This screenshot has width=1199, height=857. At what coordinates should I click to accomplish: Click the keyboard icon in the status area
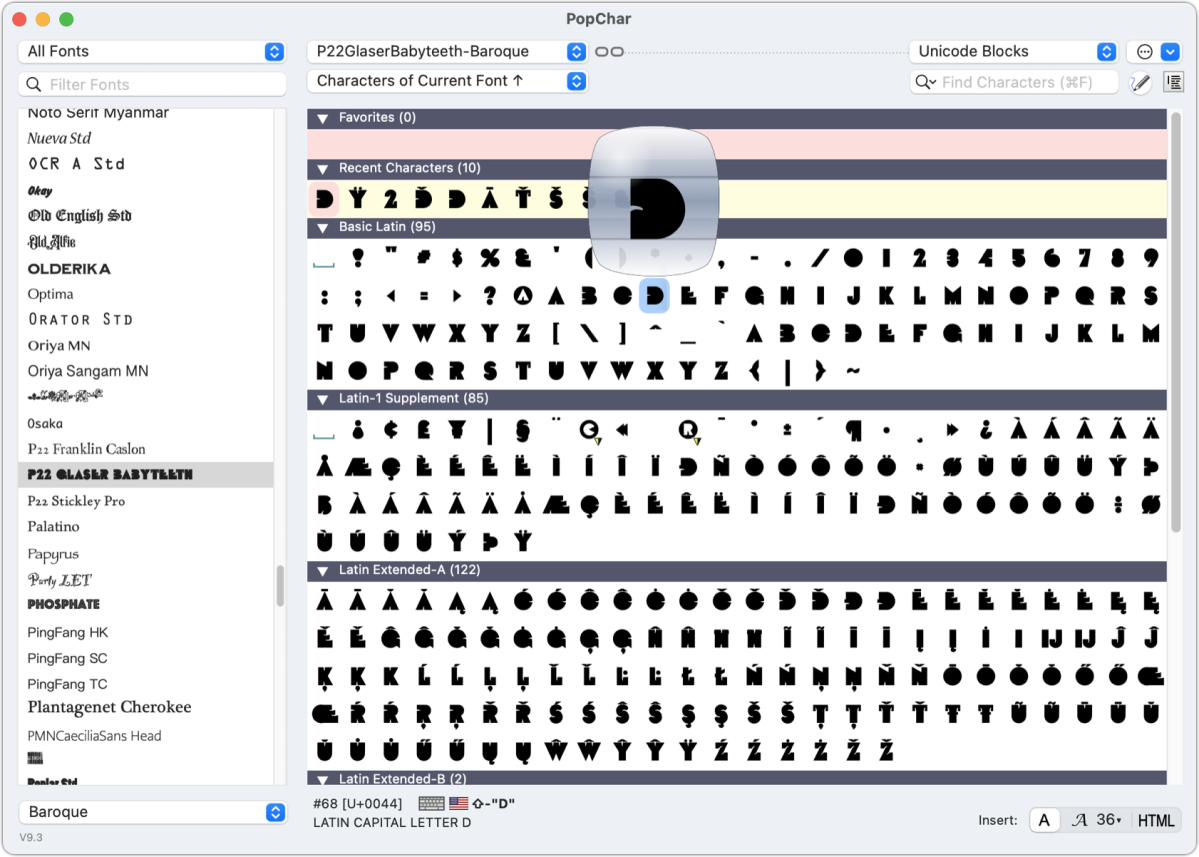431,803
